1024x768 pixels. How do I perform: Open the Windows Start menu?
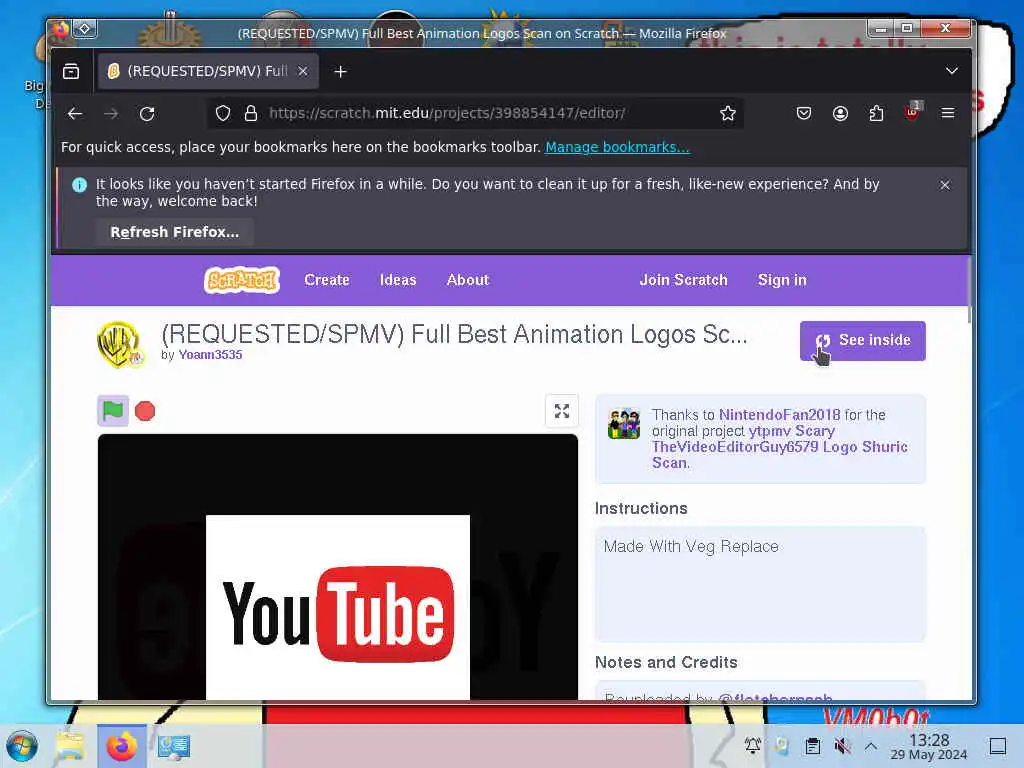click(x=22, y=746)
